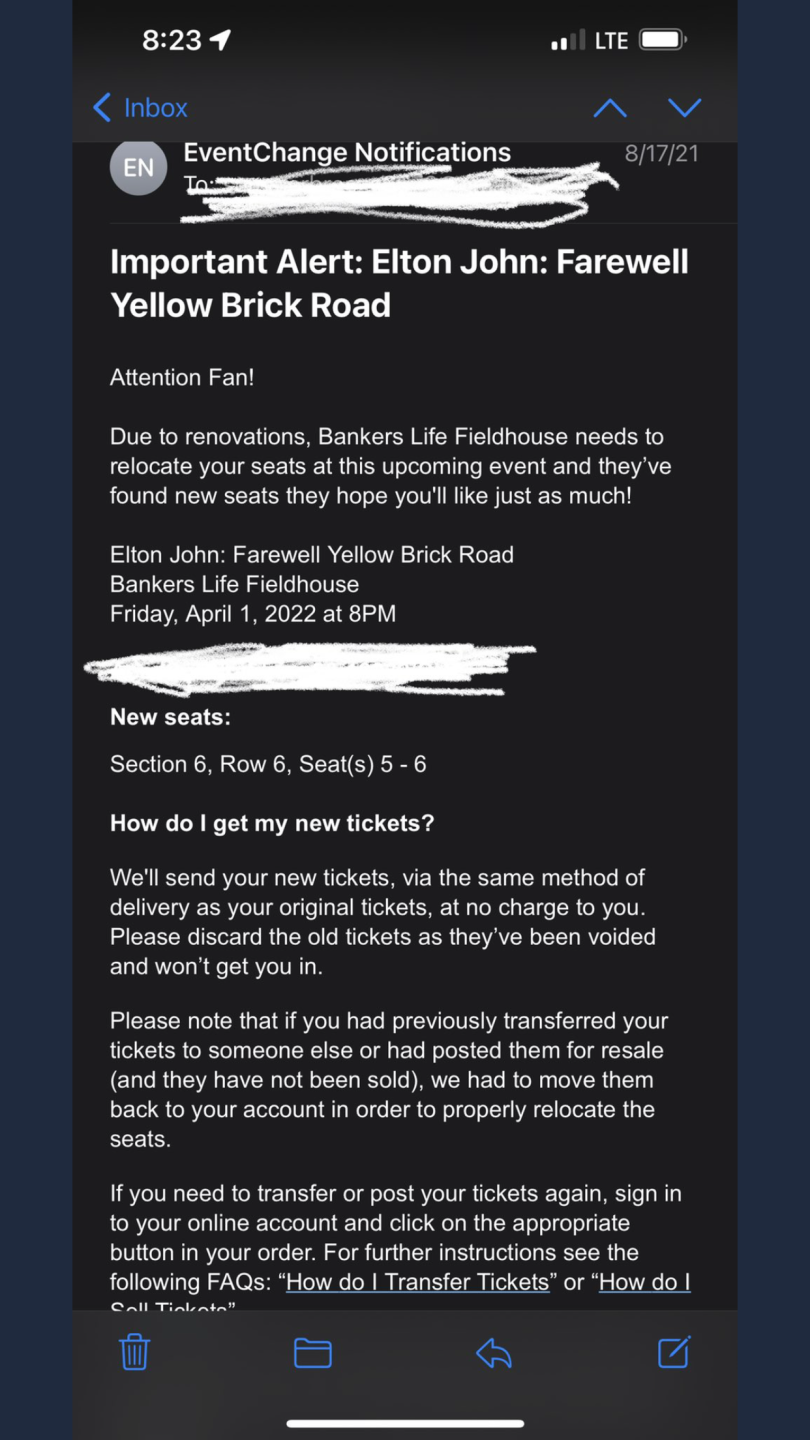The image size is (810, 1440).
Task: Compose a new email with the compose icon
Action: coord(673,1352)
